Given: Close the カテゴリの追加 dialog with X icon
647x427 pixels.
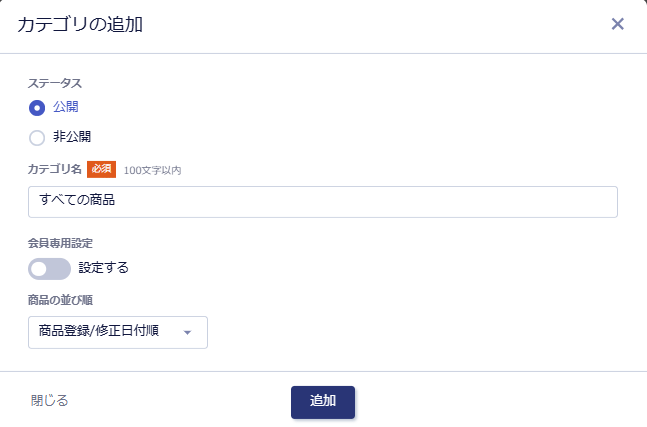Looking at the screenshot, I should coord(617,24).
